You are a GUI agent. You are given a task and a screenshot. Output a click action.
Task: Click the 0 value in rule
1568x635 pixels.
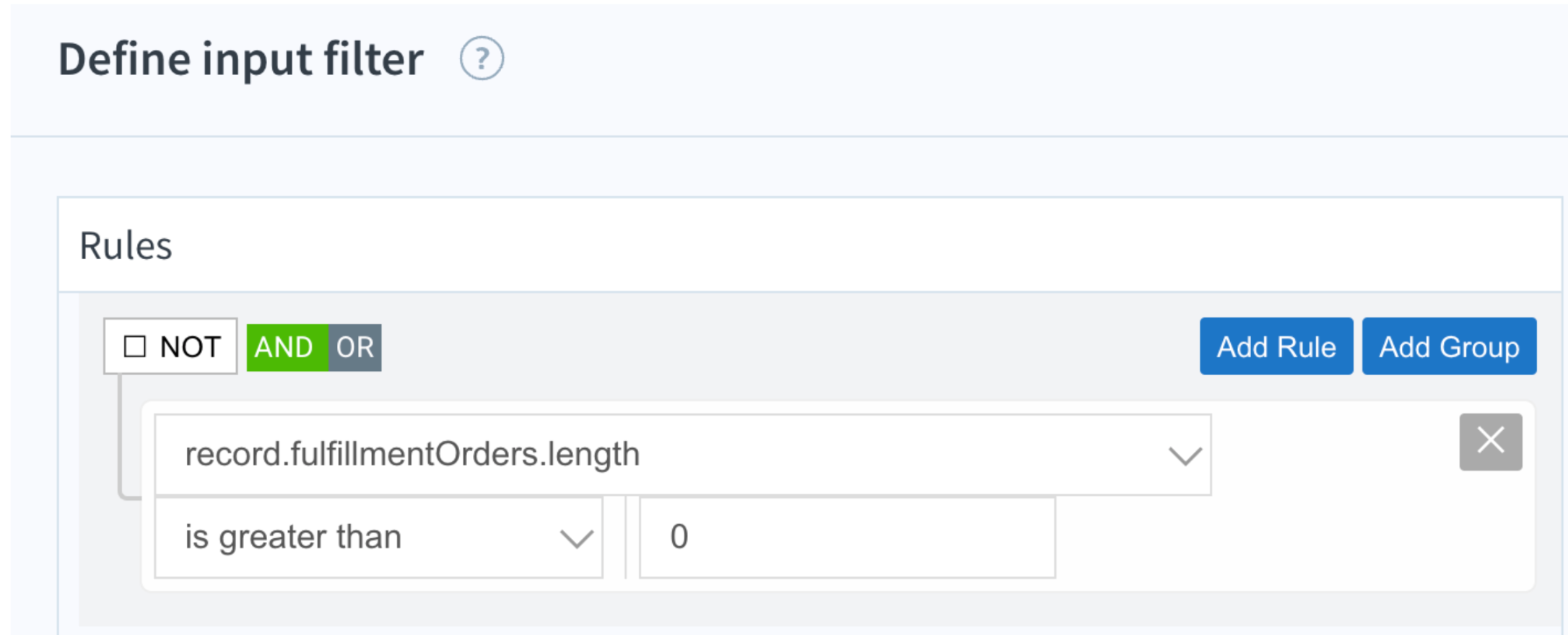(679, 537)
